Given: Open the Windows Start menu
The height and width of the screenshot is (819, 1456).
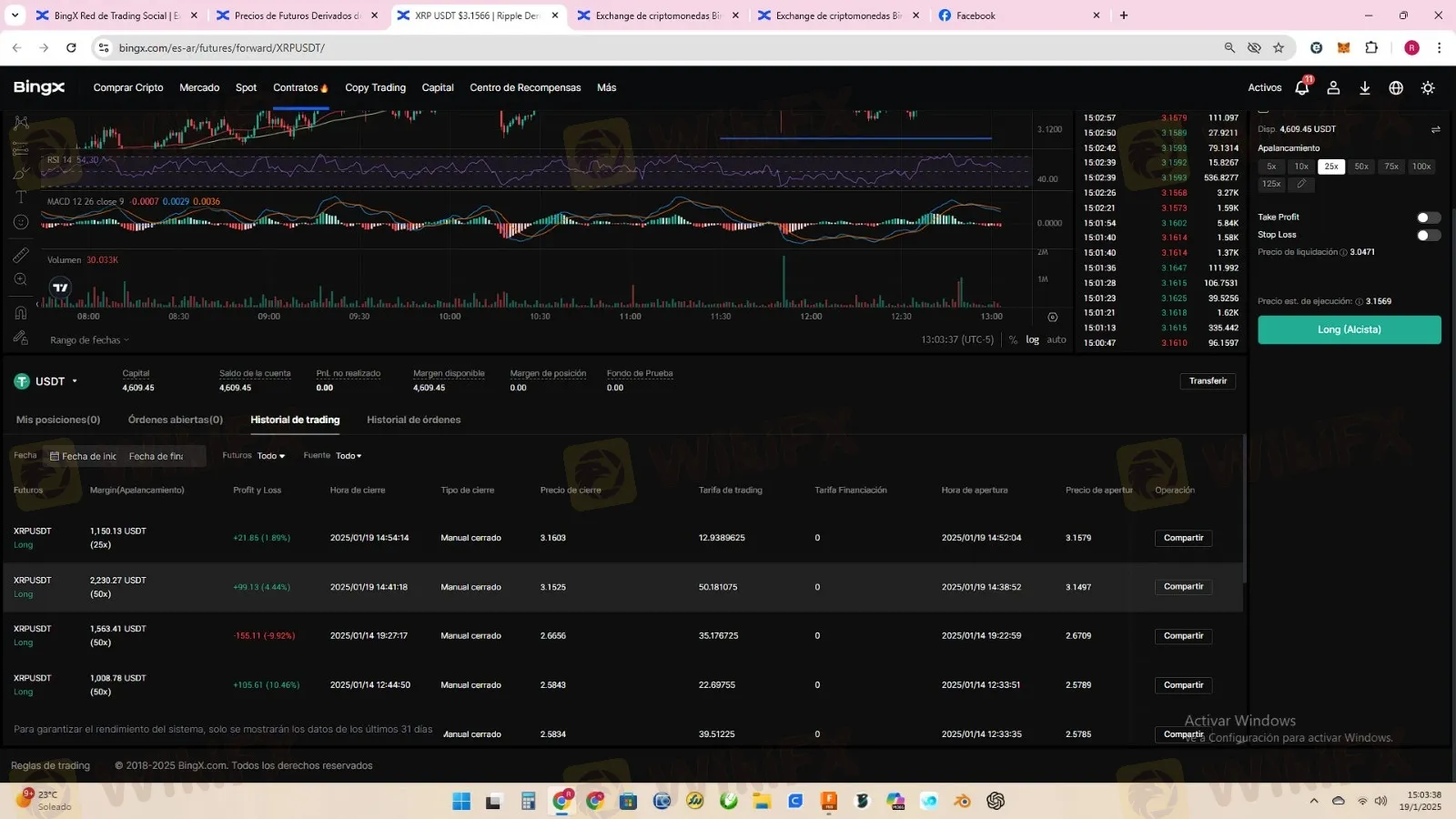Looking at the screenshot, I should [461, 801].
